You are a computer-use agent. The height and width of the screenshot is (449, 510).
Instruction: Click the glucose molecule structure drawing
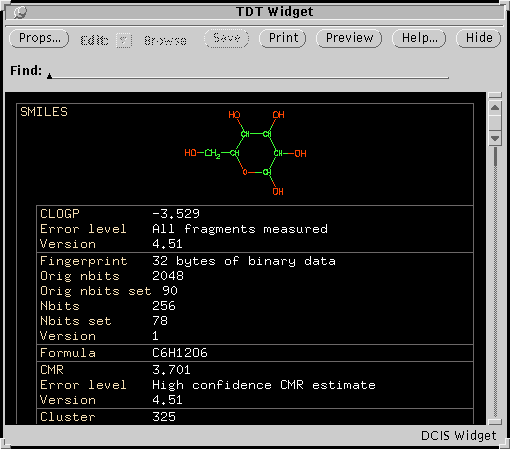245,153
